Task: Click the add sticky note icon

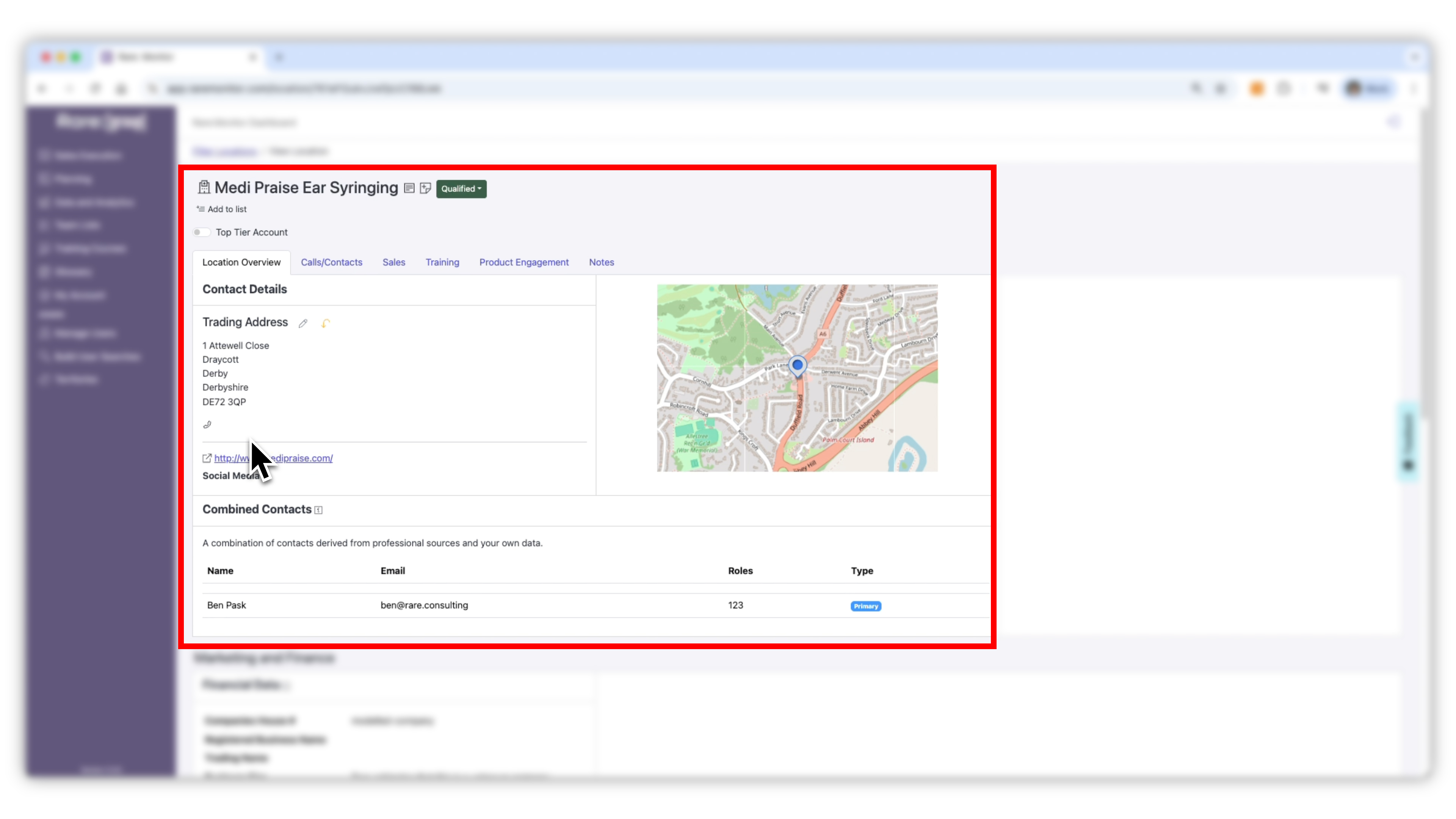Action: 425,188
